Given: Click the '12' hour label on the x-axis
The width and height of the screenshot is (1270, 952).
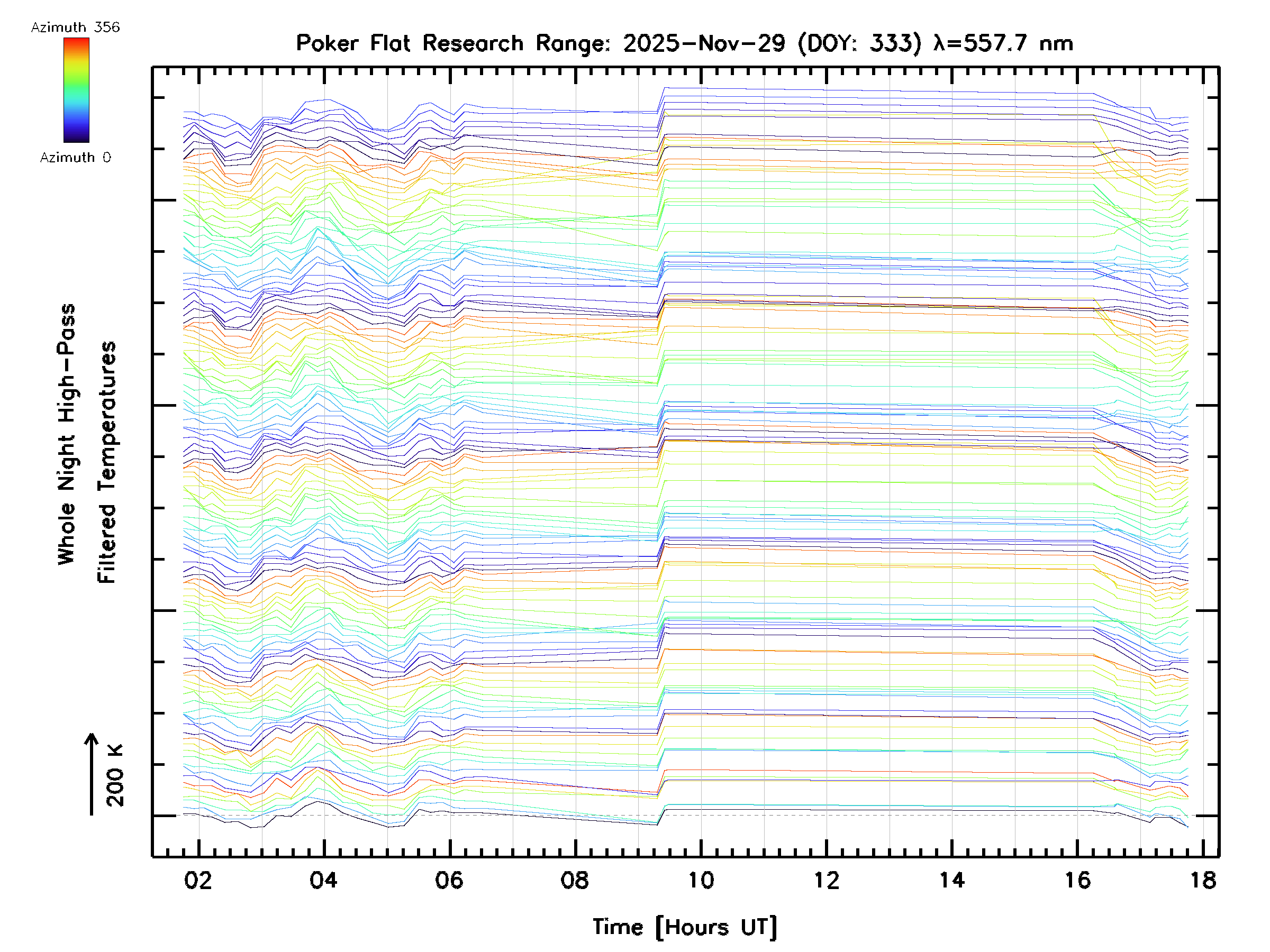Looking at the screenshot, I should tap(826, 880).
